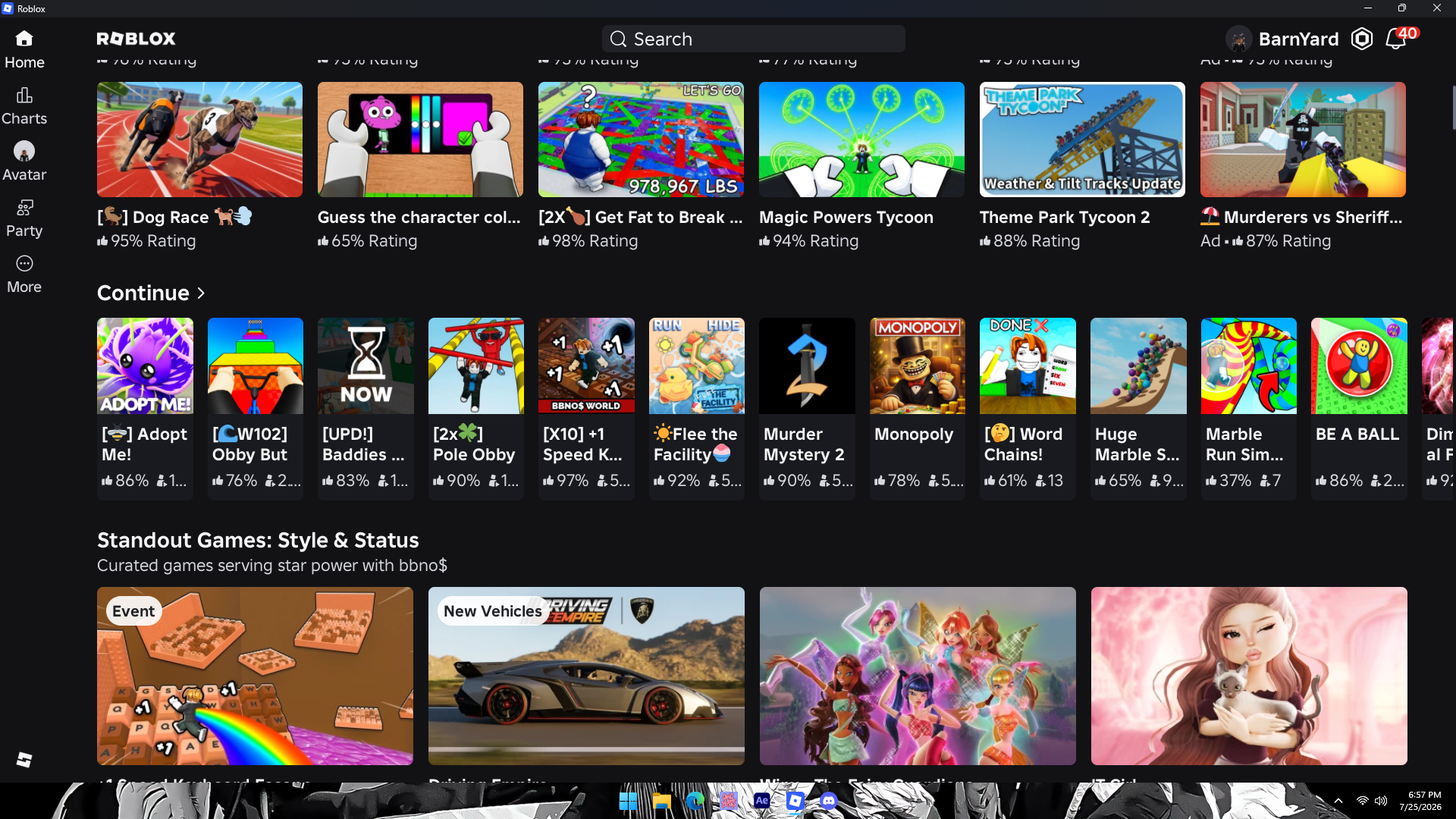
Task: Open the Event keyboard game banner
Action: tap(255, 676)
